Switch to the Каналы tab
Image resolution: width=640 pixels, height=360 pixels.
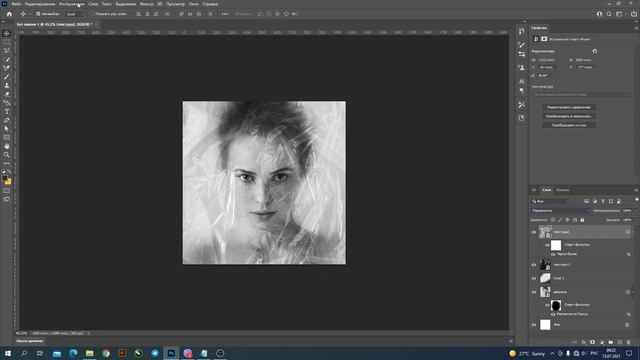(x=562, y=190)
